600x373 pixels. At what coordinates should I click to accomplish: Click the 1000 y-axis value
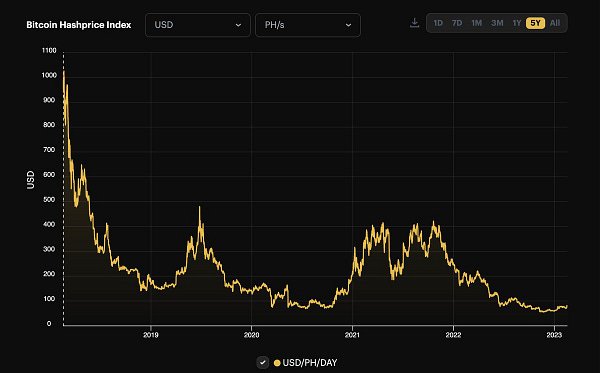coord(49,75)
